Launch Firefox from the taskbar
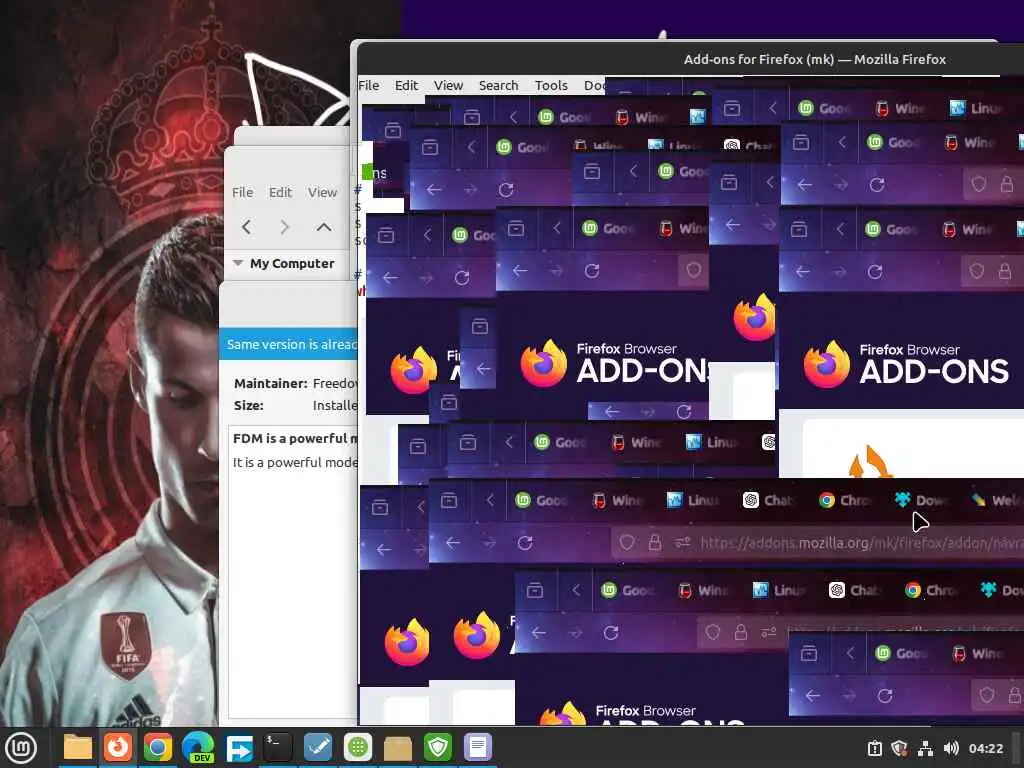Viewport: 1024px width, 768px height. coord(118,748)
